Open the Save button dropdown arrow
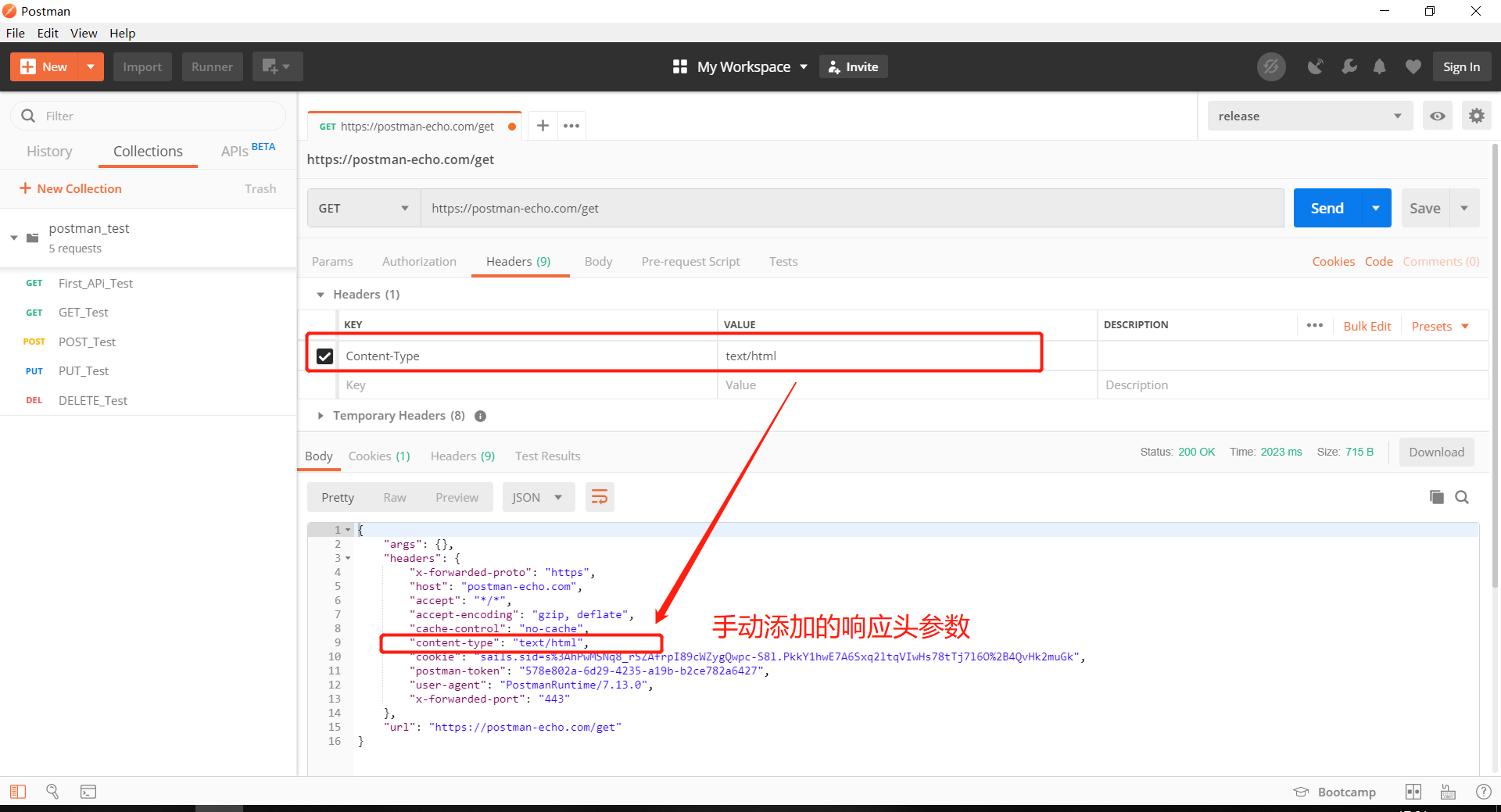Image resolution: width=1501 pixels, height=812 pixels. (1464, 208)
